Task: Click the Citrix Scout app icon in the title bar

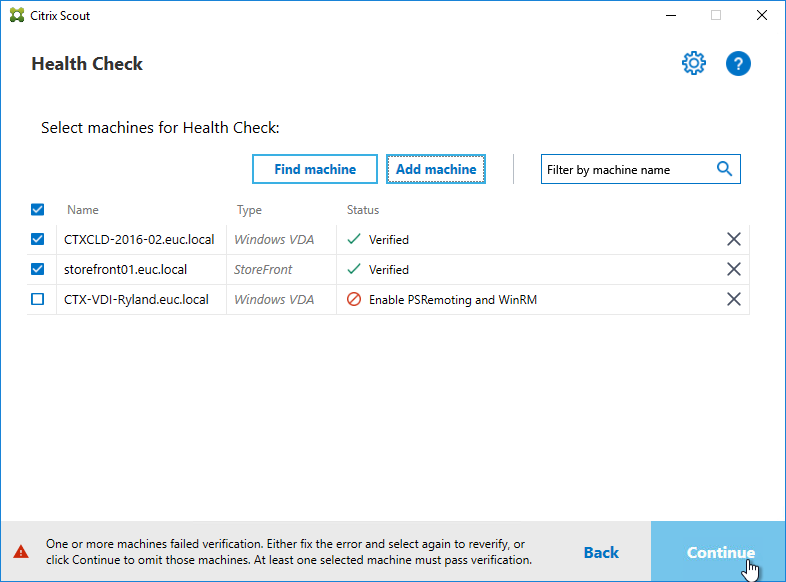Action: pos(17,15)
